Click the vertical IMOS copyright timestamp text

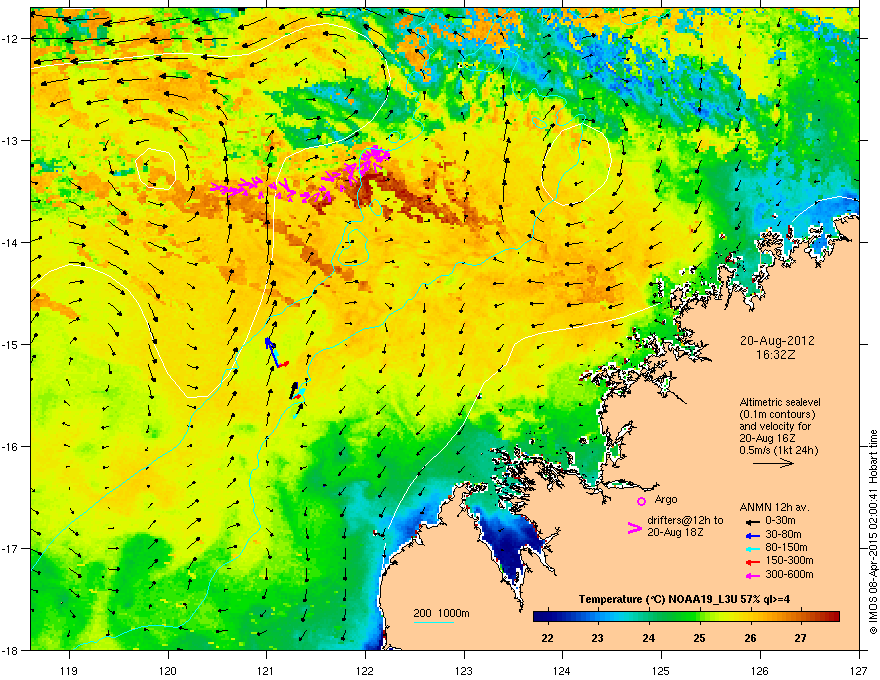tap(873, 532)
